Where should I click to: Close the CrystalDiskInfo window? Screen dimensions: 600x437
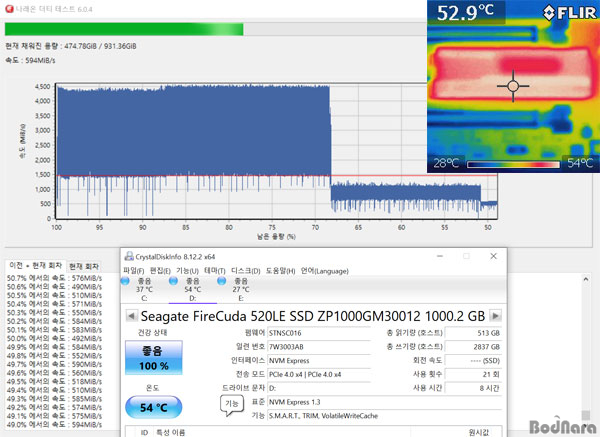494,256
